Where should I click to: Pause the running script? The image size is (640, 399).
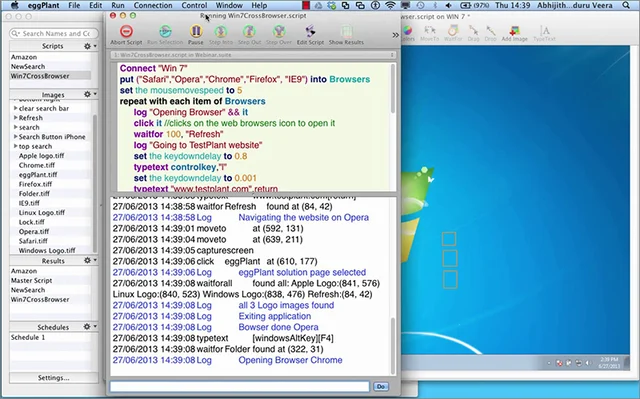coord(196,31)
